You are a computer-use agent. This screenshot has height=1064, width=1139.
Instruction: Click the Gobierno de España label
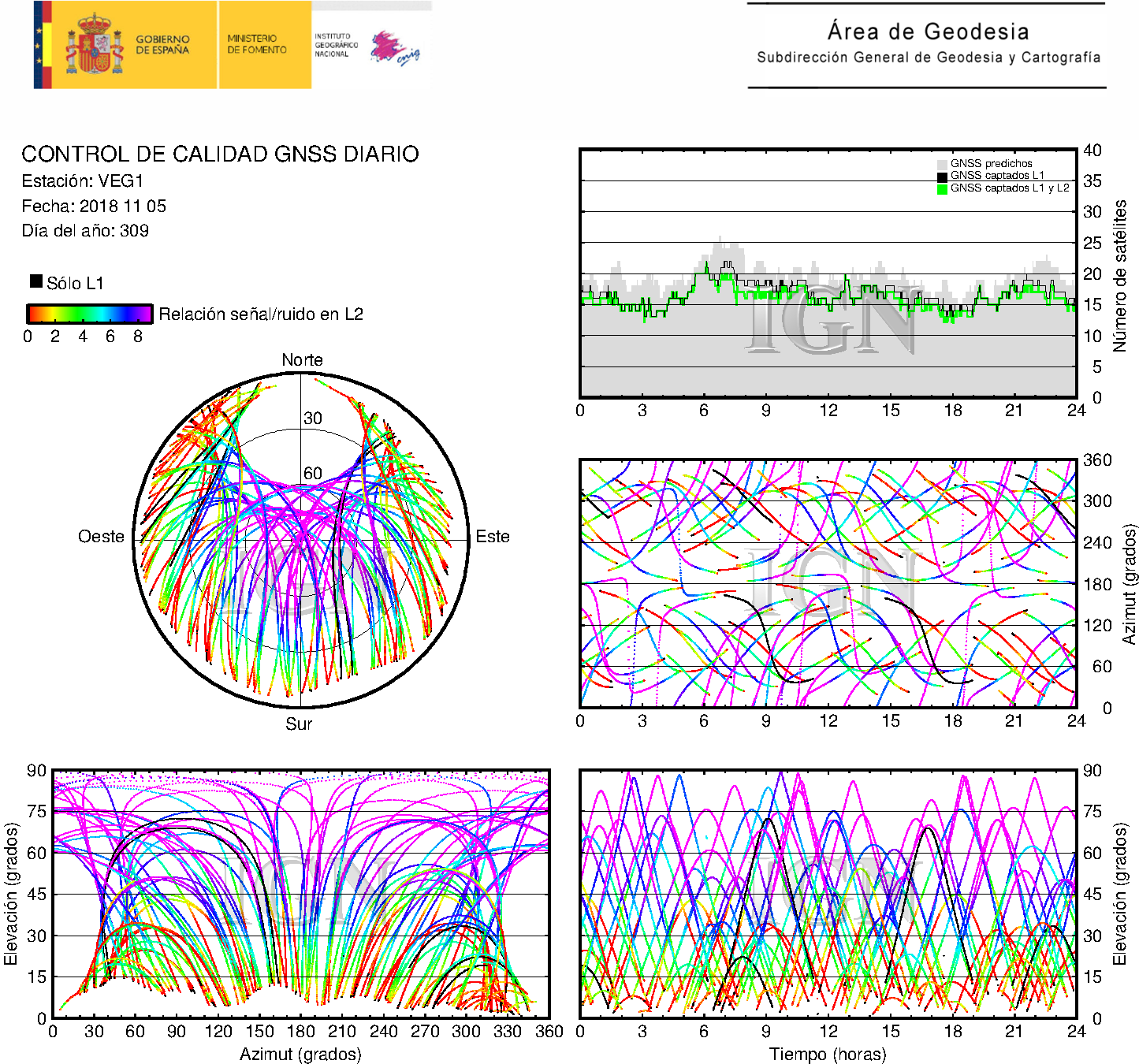(162, 45)
